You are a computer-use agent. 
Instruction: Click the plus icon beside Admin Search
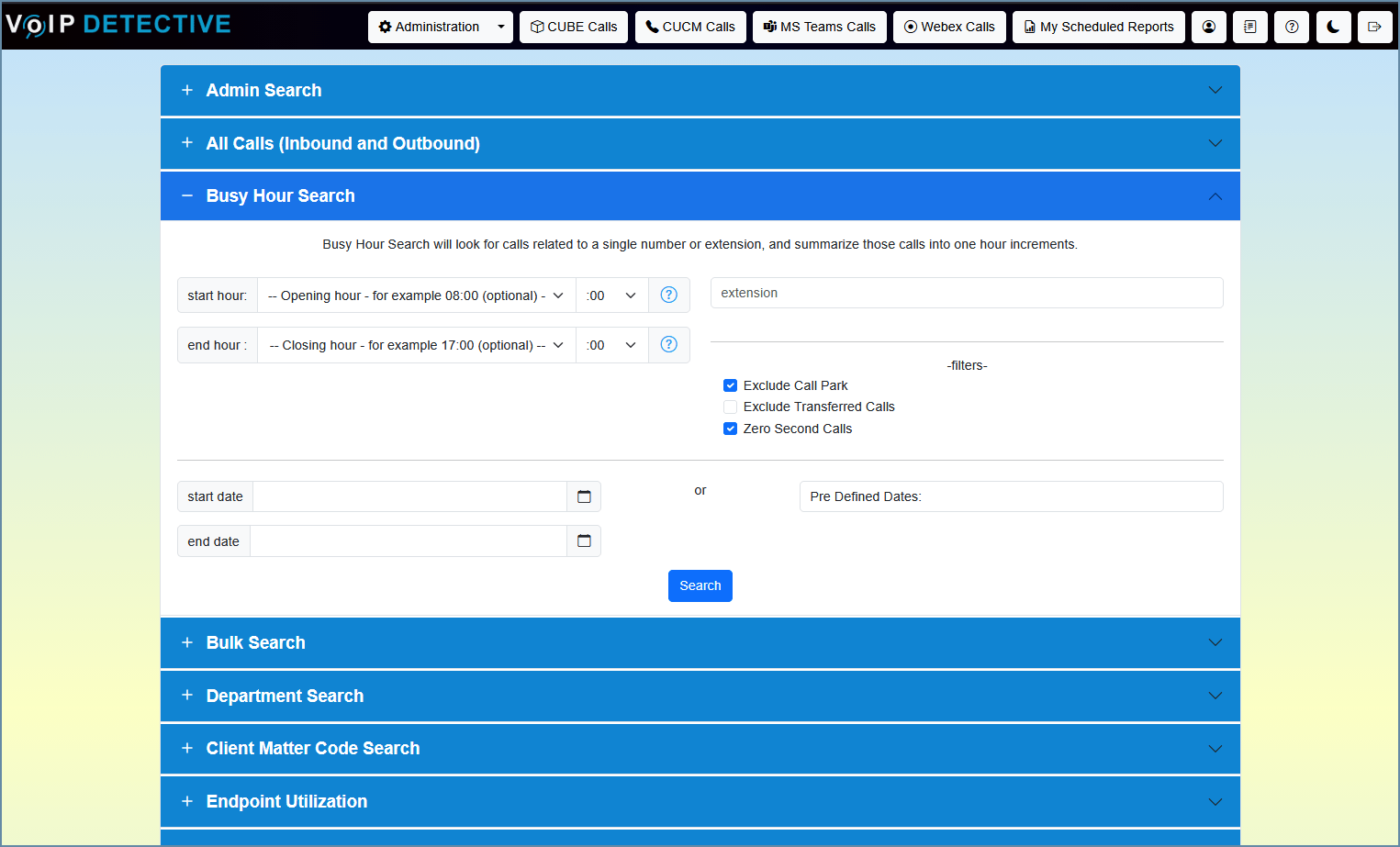(x=187, y=90)
